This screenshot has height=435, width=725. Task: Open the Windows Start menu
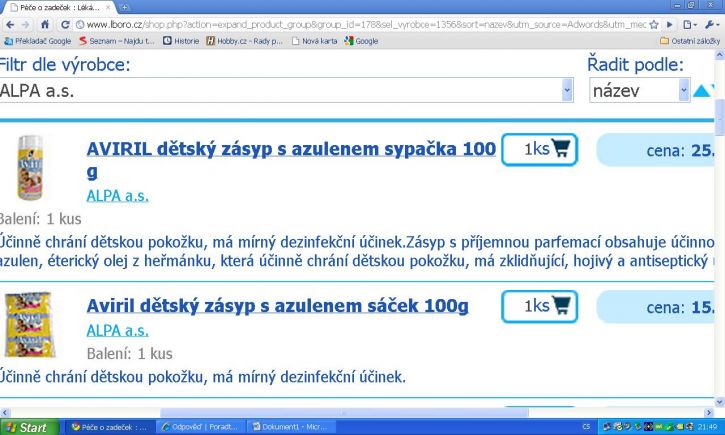click(x=30, y=427)
